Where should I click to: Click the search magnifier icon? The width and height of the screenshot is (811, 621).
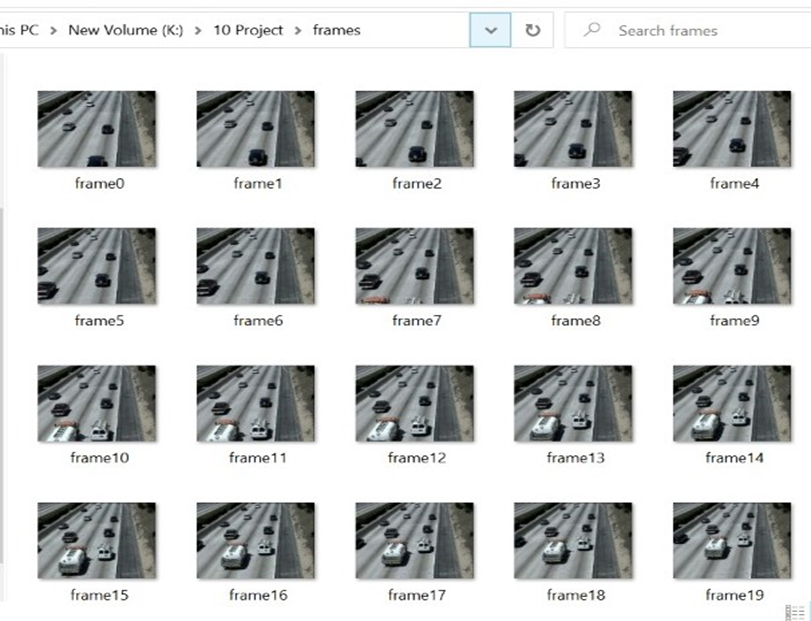591,29
